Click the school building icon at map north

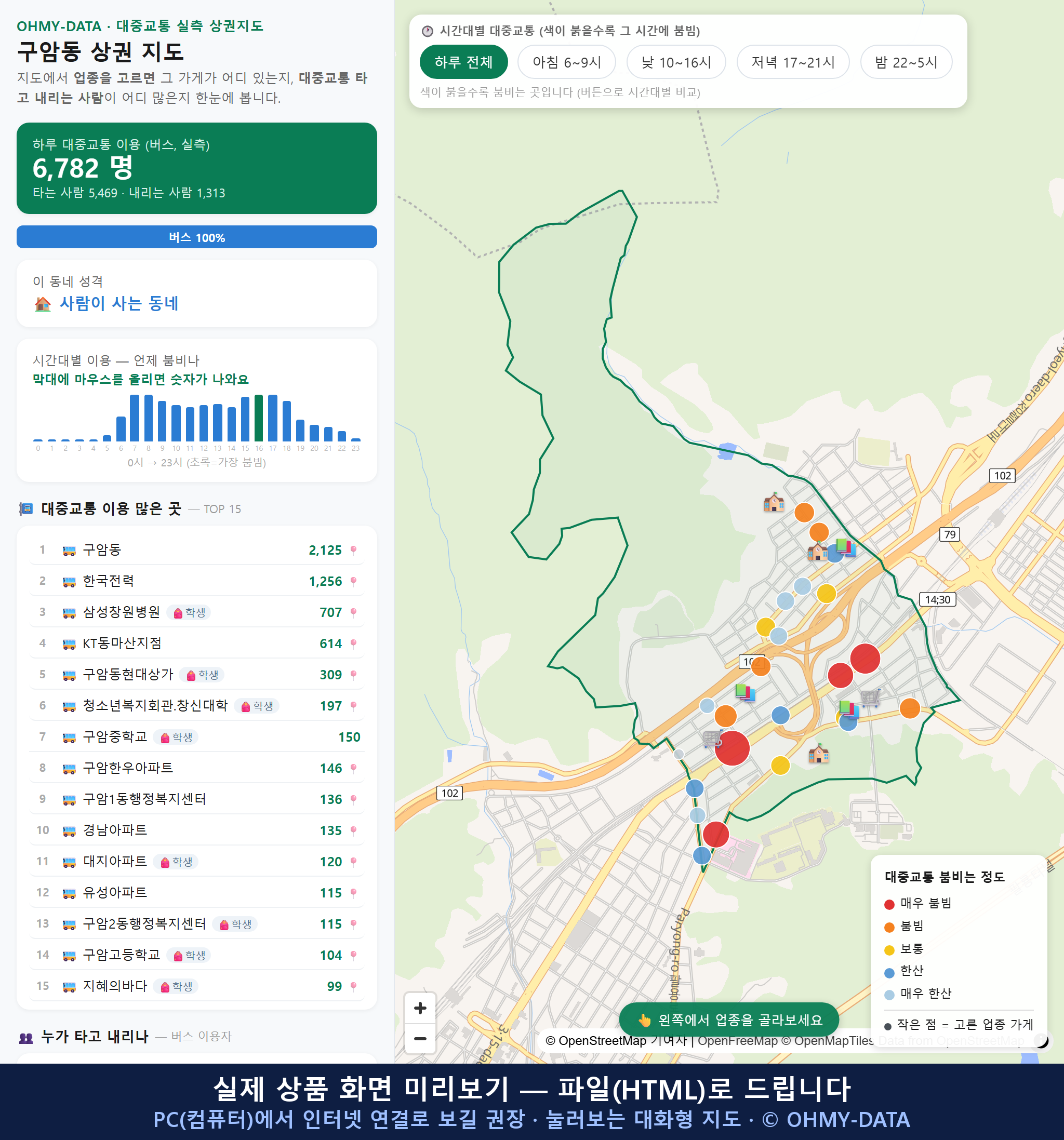point(774,502)
